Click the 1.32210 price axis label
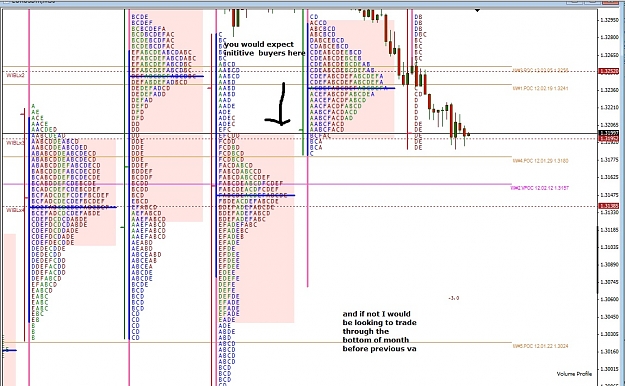Viewport: 625px width, 386px height. [610, 107]
